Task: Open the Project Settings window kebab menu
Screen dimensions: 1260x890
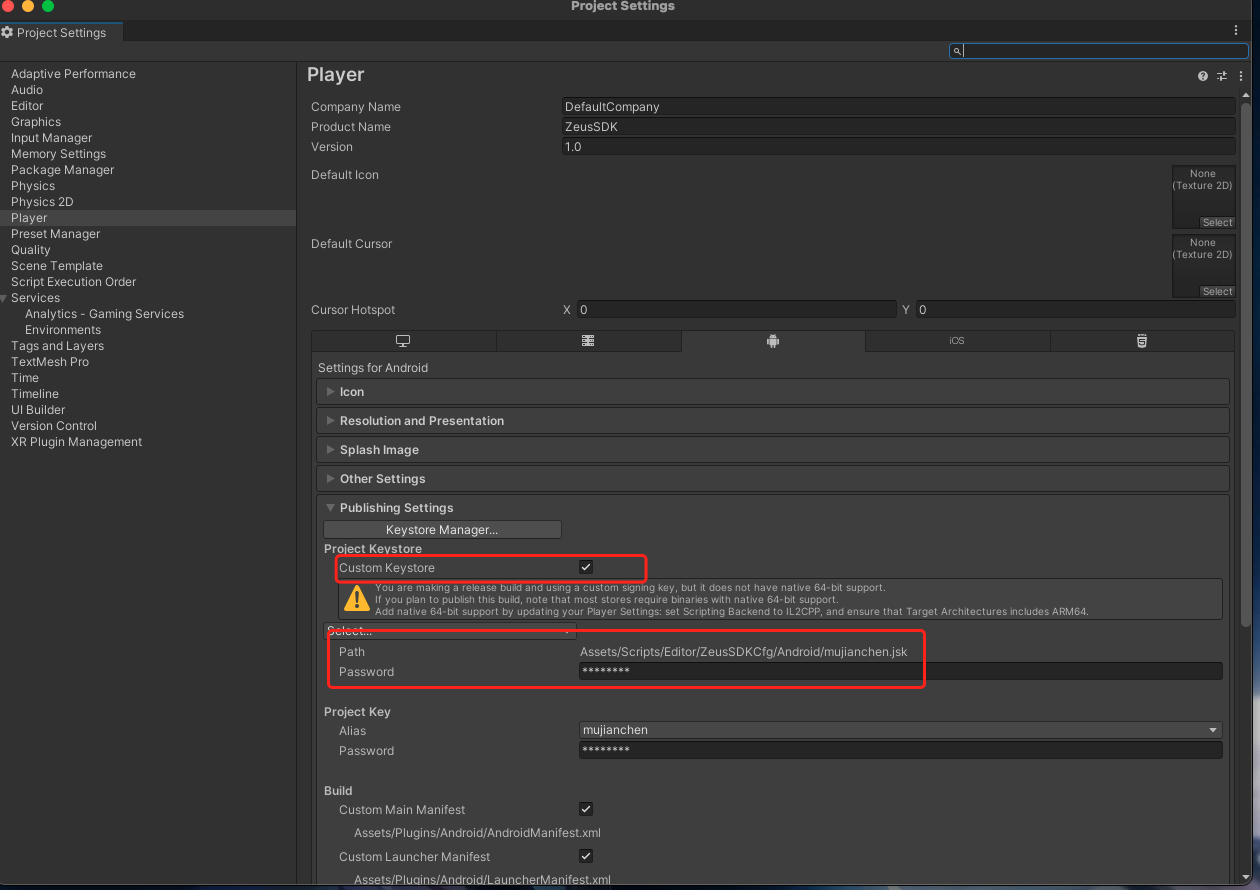Action: [x=1236, y=31]
